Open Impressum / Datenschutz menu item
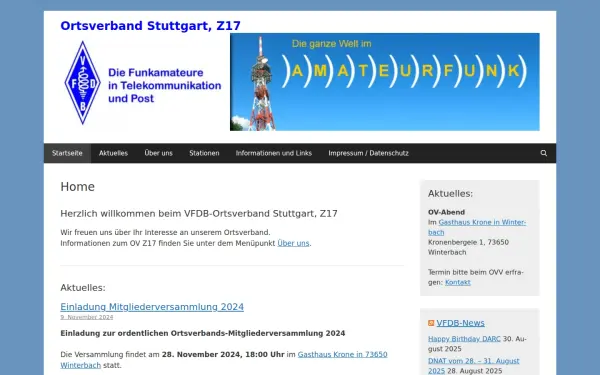The image size is (600, 375). tap(368, 153)
